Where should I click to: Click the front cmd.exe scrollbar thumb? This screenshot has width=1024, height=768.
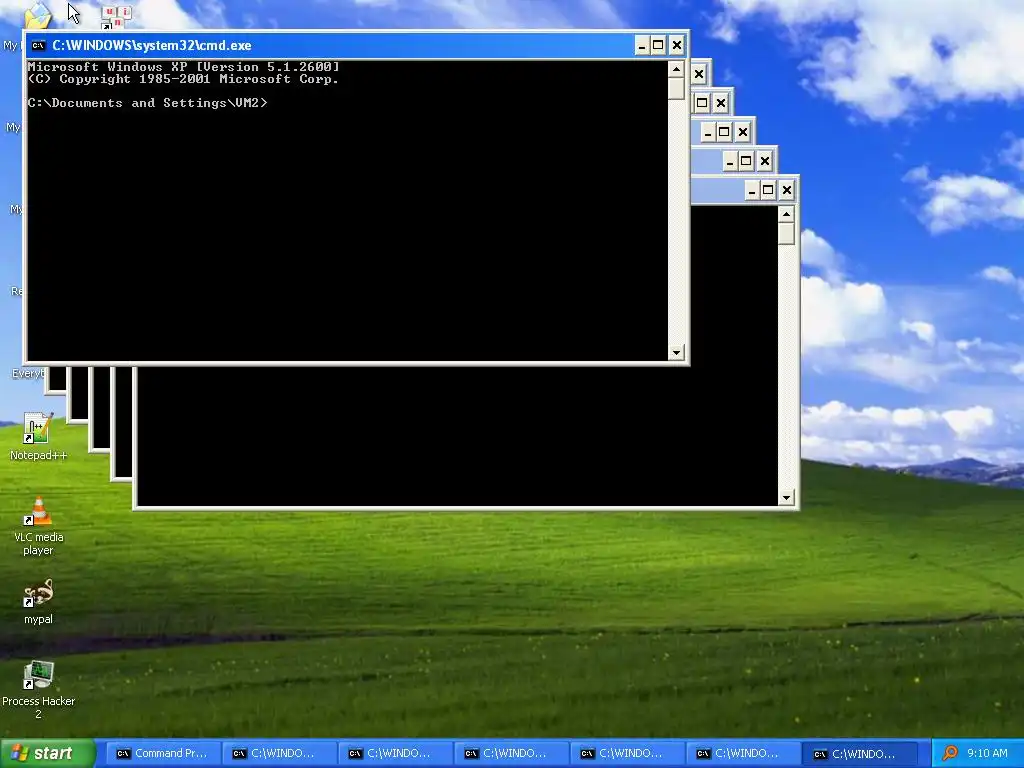[676, 88]
